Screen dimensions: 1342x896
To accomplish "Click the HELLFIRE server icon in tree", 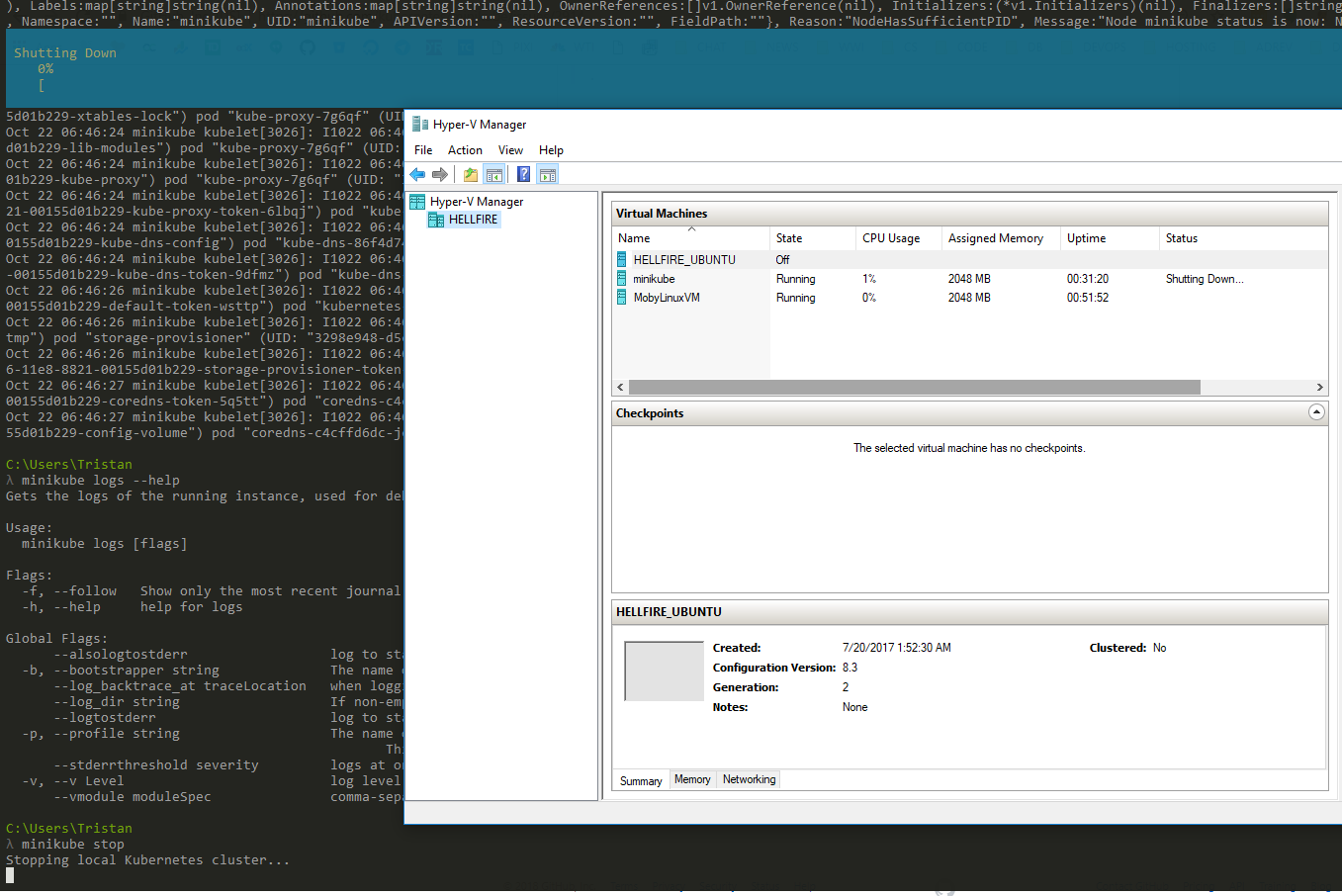I will point(436,220).
